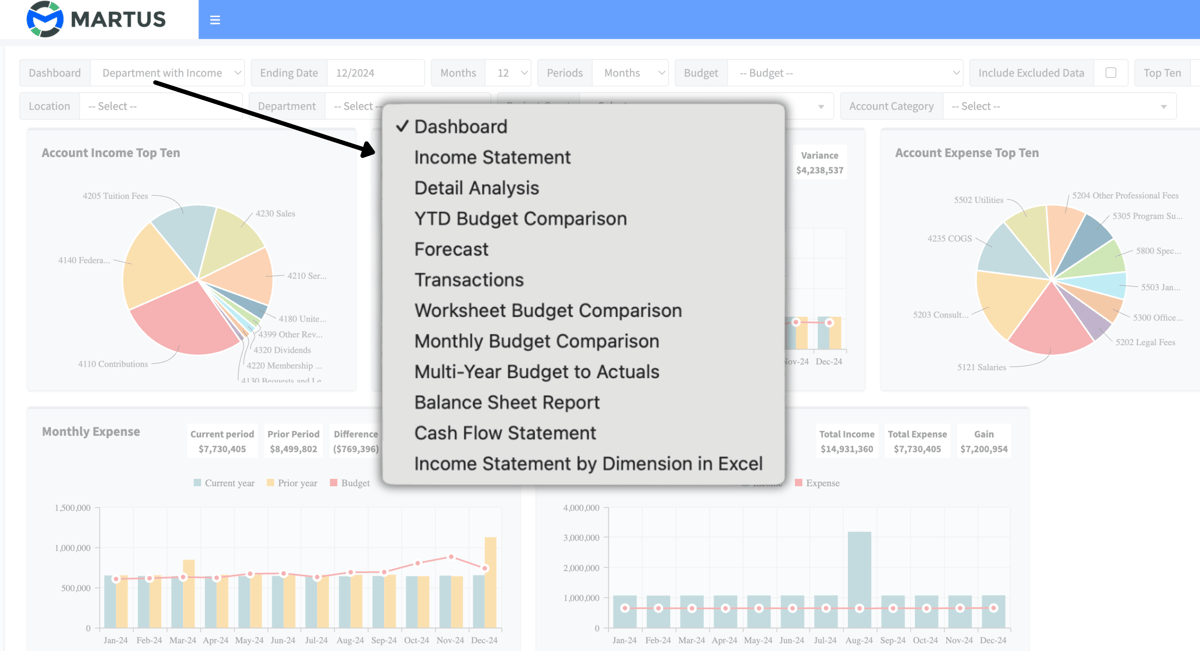
Task: Choose Cash Flow Statement
Action: (584, 433)
